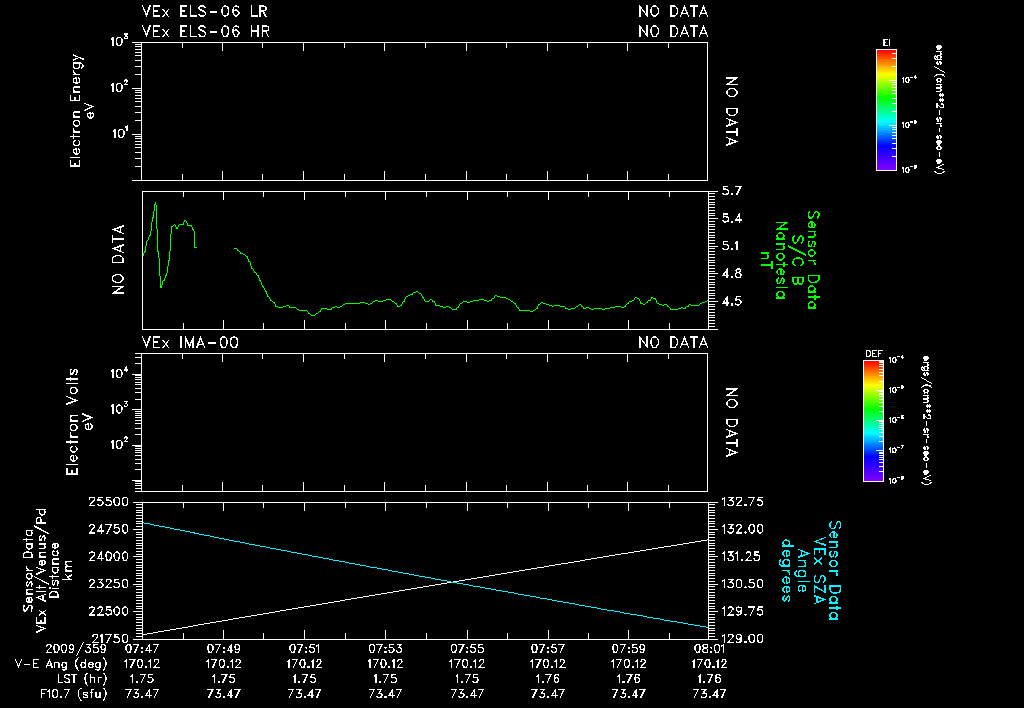The height and width of the screenshot is (708, 1024).
Task: Click the 'F10.7 (sfu)' row label
Action: (73, 694)
